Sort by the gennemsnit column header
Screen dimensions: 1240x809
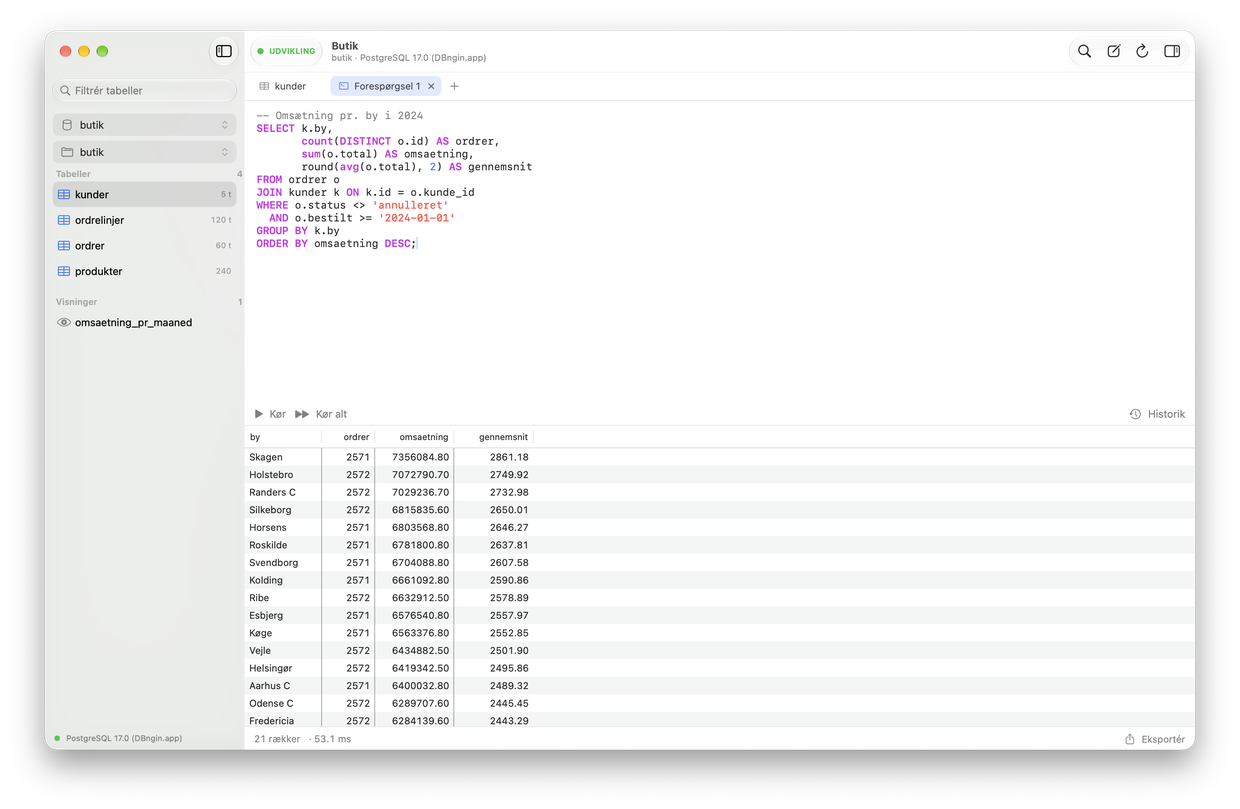[x=494, y=437]
